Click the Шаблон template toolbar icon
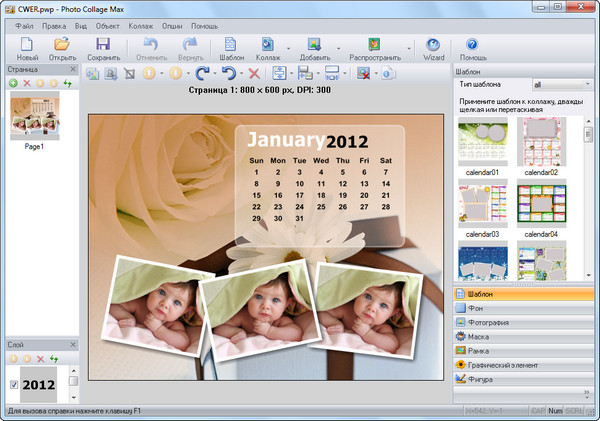The width and height of the screenshot is (600, 421). (233, 47)
